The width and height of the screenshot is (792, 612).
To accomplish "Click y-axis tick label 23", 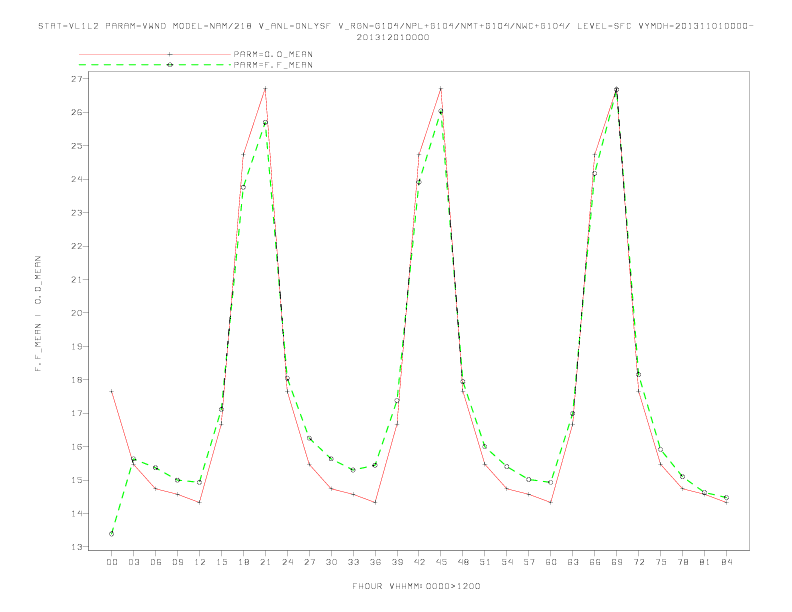I will pyautogui.click(x=76, y=213).
